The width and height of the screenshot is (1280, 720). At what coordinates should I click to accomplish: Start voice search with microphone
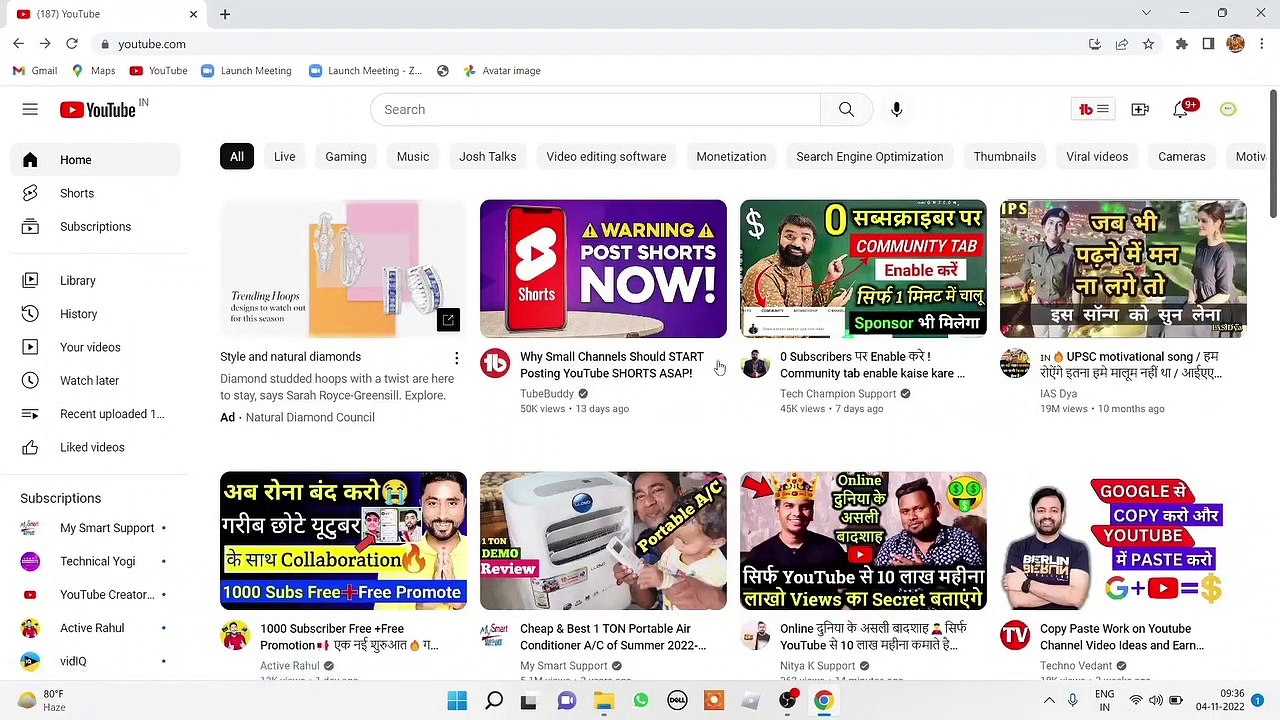897,110
